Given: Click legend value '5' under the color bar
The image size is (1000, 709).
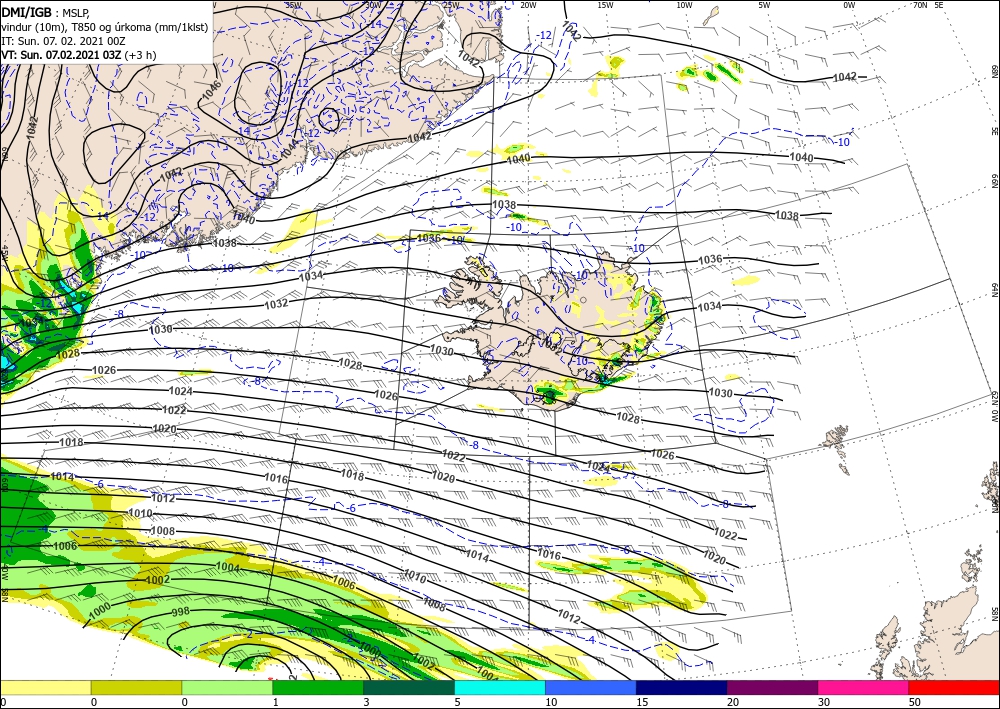Looking at the screenshot, I should click(457, 702).
